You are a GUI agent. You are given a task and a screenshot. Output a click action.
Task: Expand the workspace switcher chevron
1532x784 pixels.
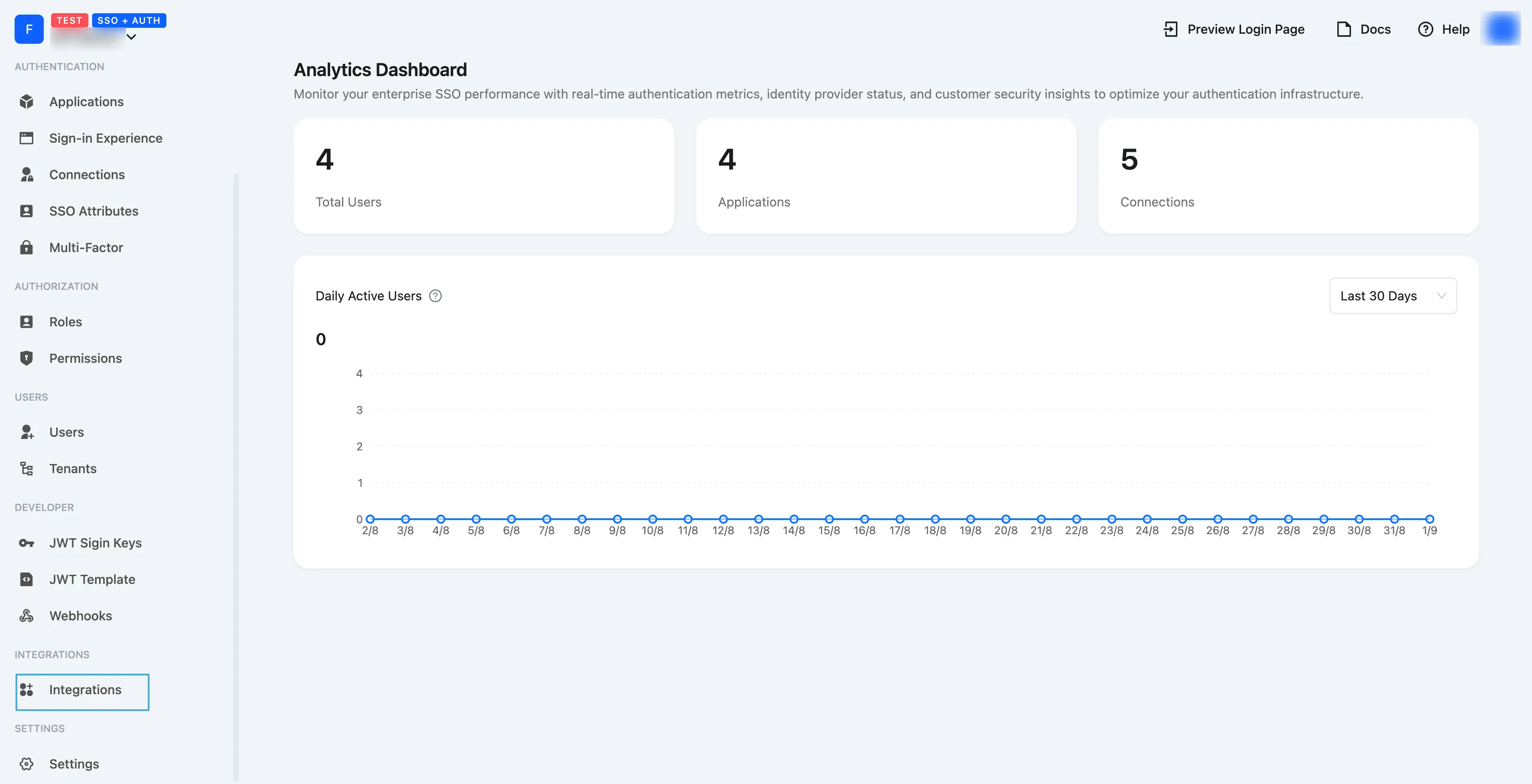[131, 37]
